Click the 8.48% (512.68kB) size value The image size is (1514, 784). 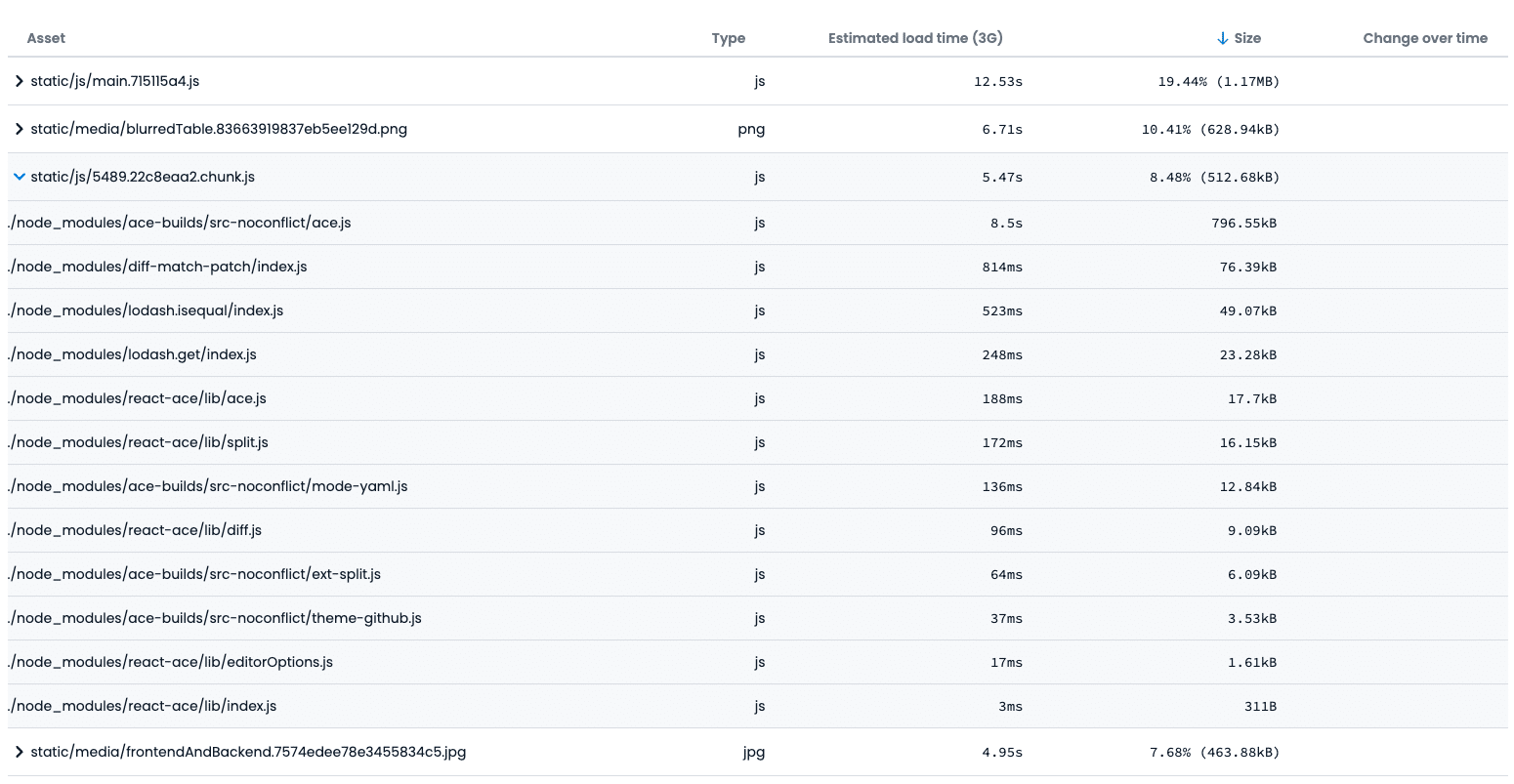click(x=1214, y=177)
